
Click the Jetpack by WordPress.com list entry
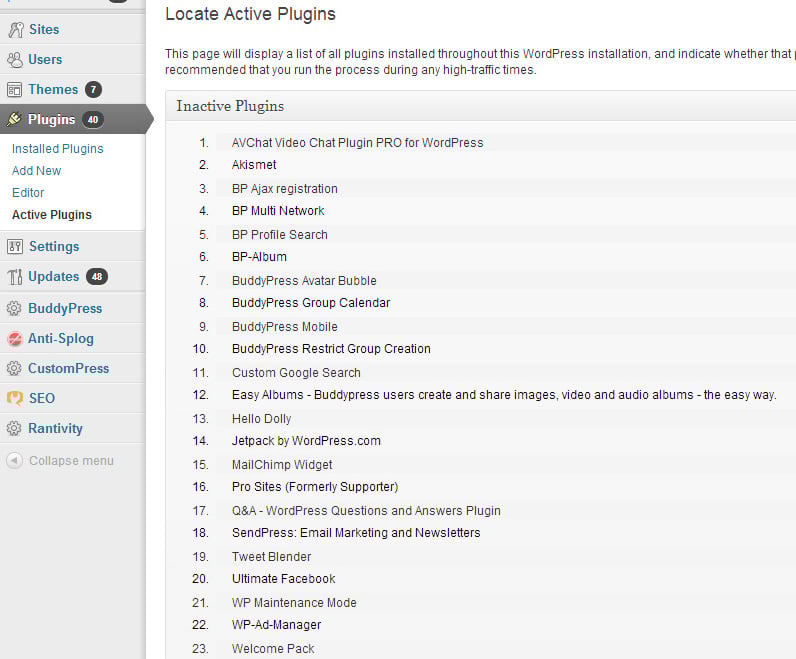pos(306,441)
